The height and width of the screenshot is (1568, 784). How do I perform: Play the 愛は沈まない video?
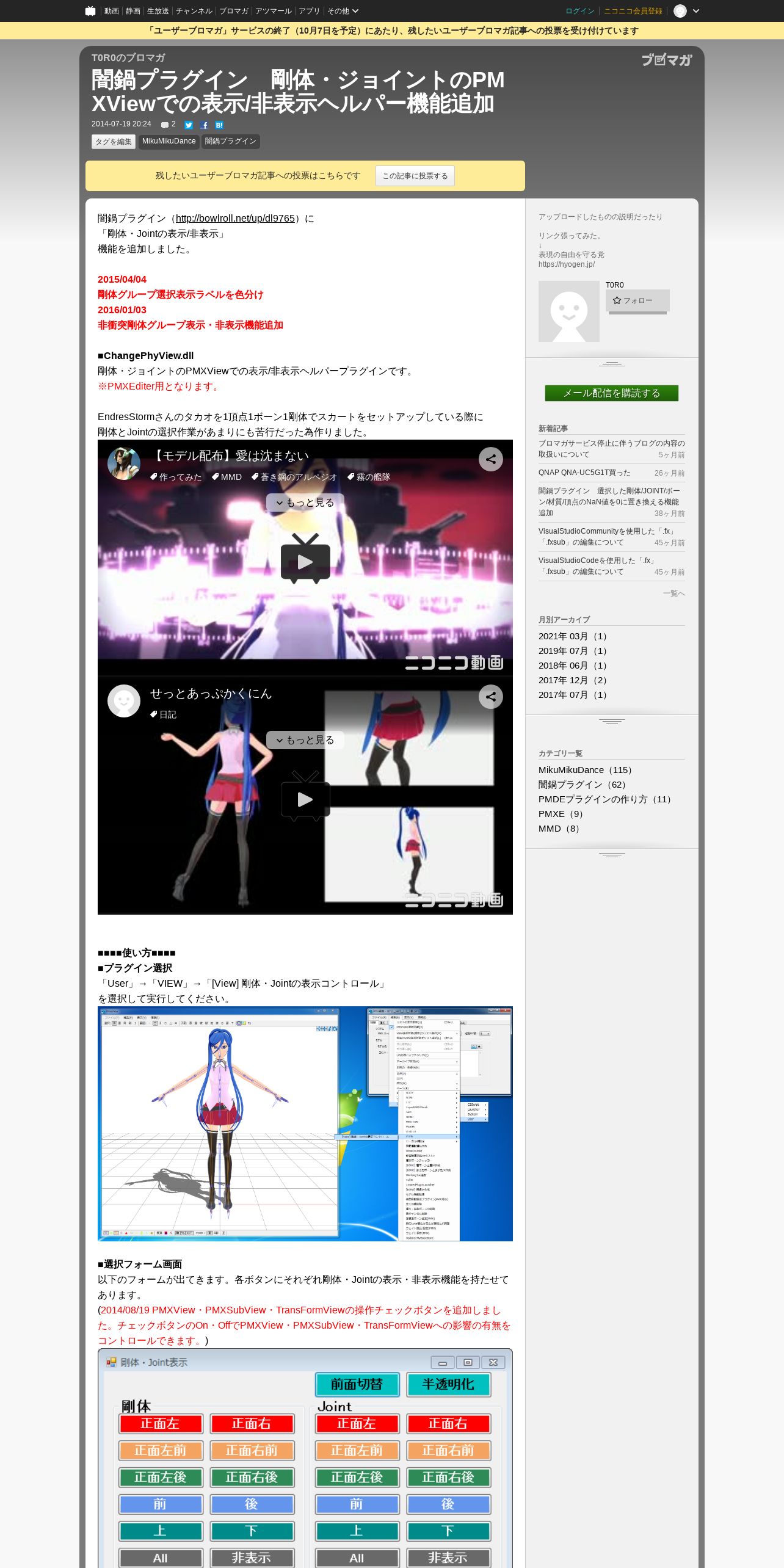pos(305,559)
